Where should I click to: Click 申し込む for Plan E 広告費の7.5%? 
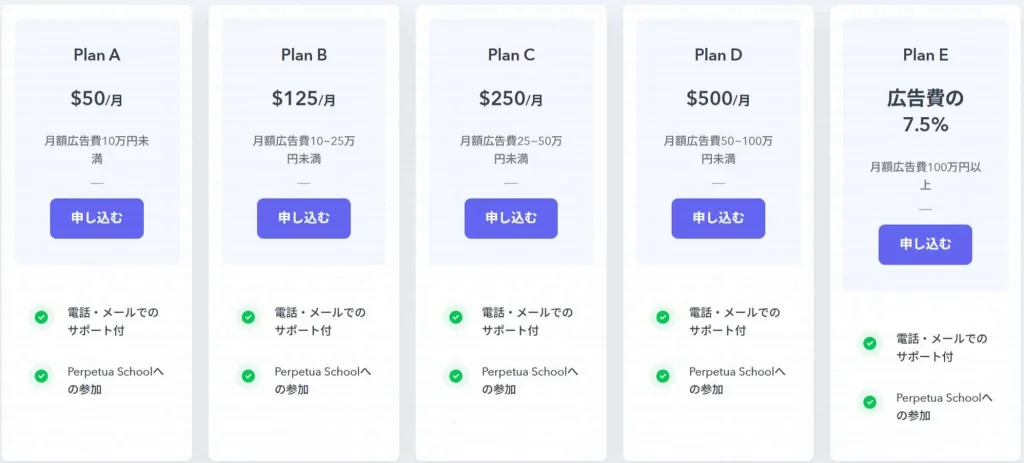pyautogui.click(x=925, y=244)
